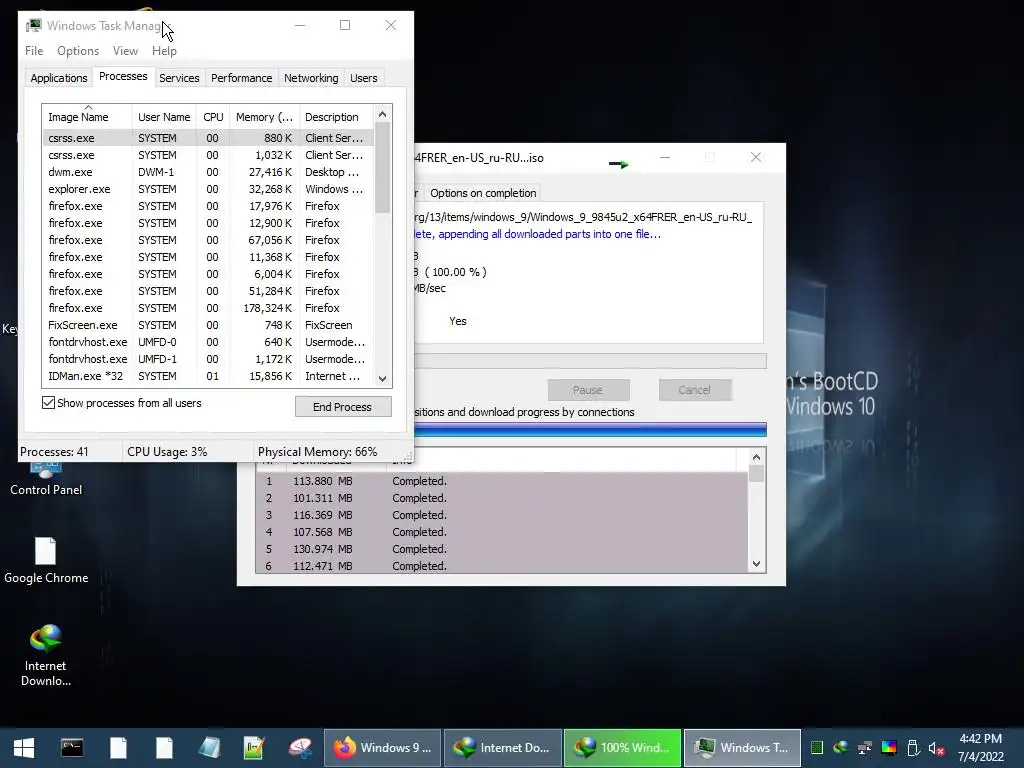Sort by User Name column
The width and height of the screenshot is (1024, 768).
point(164,116)
